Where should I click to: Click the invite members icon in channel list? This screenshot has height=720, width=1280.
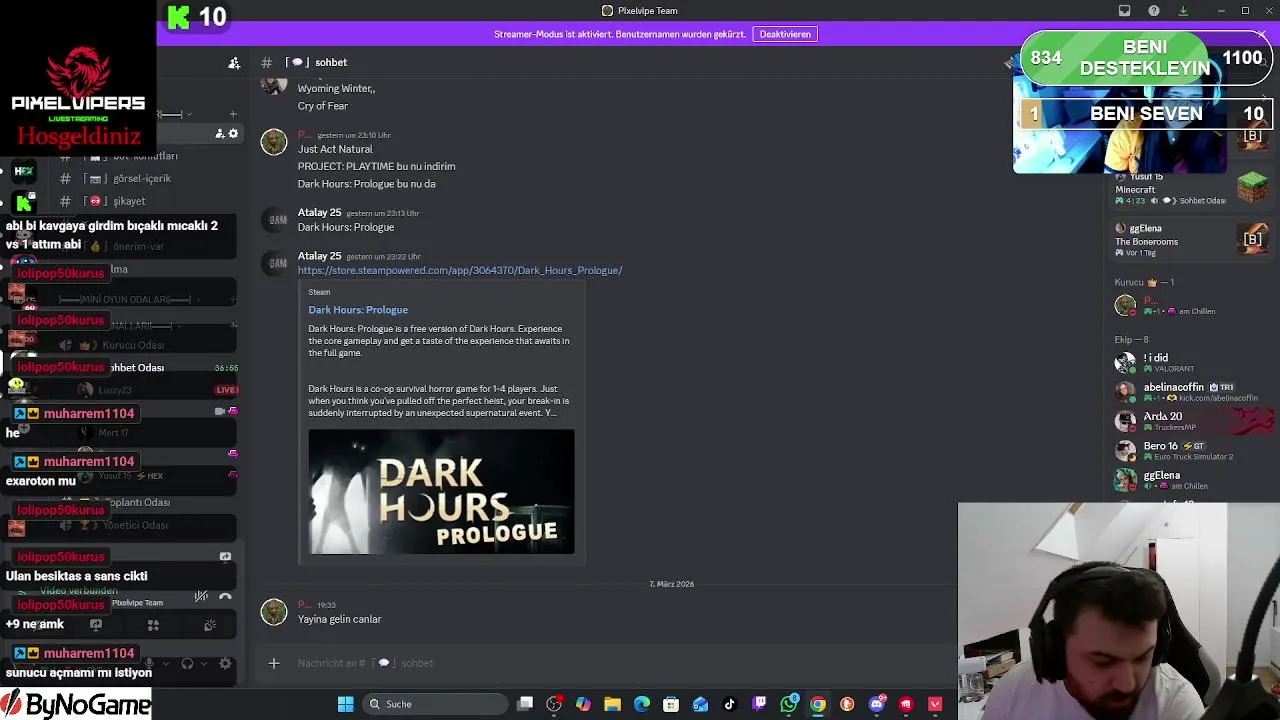pos(220,133)
